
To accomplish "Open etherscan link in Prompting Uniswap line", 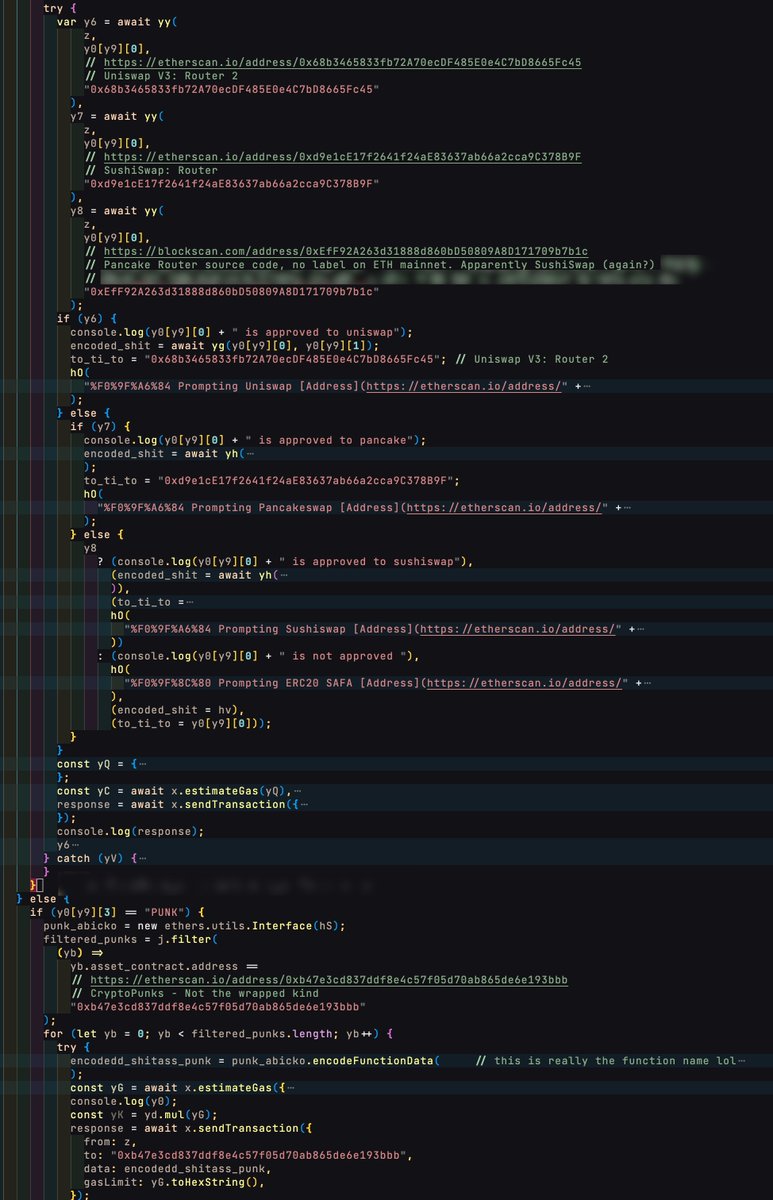I will pos(462,386).
